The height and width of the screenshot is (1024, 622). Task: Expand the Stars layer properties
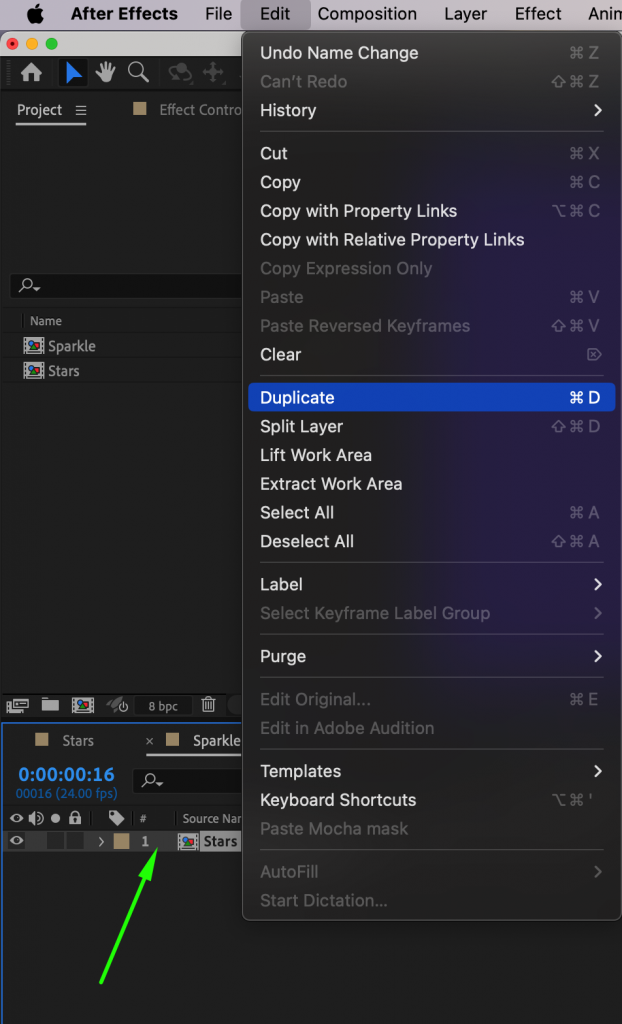coord(101,841)
